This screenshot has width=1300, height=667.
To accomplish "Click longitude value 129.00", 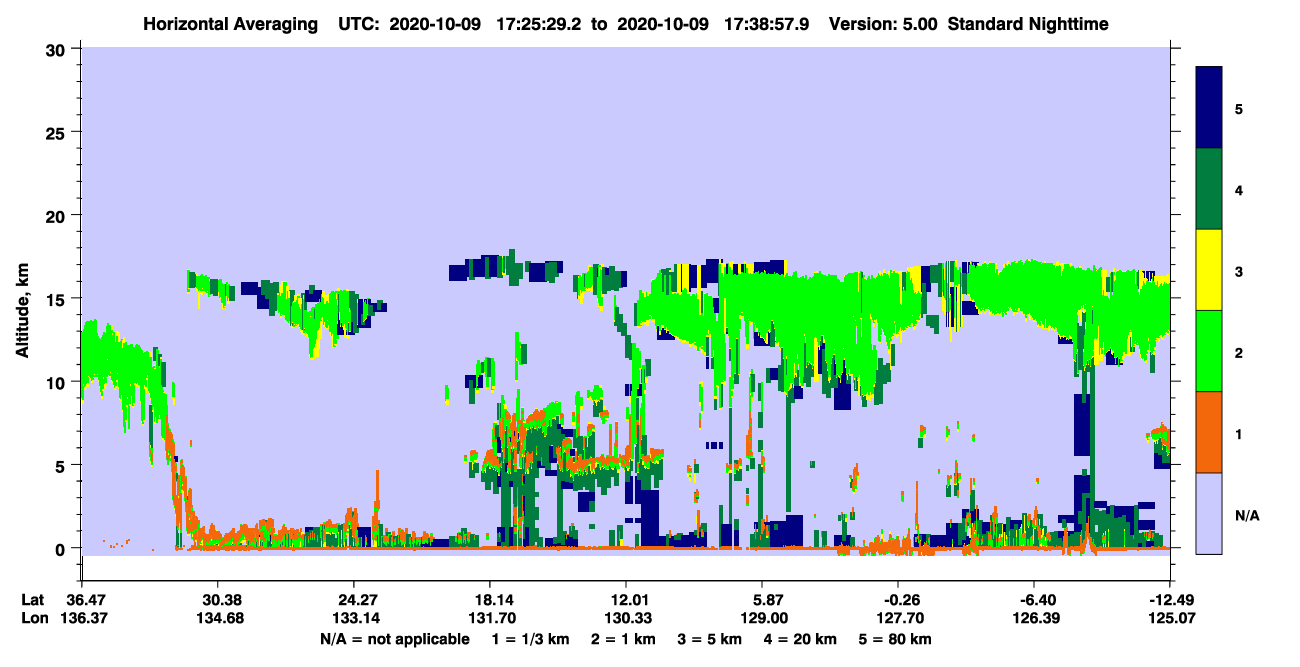I will tap(762, 618).
